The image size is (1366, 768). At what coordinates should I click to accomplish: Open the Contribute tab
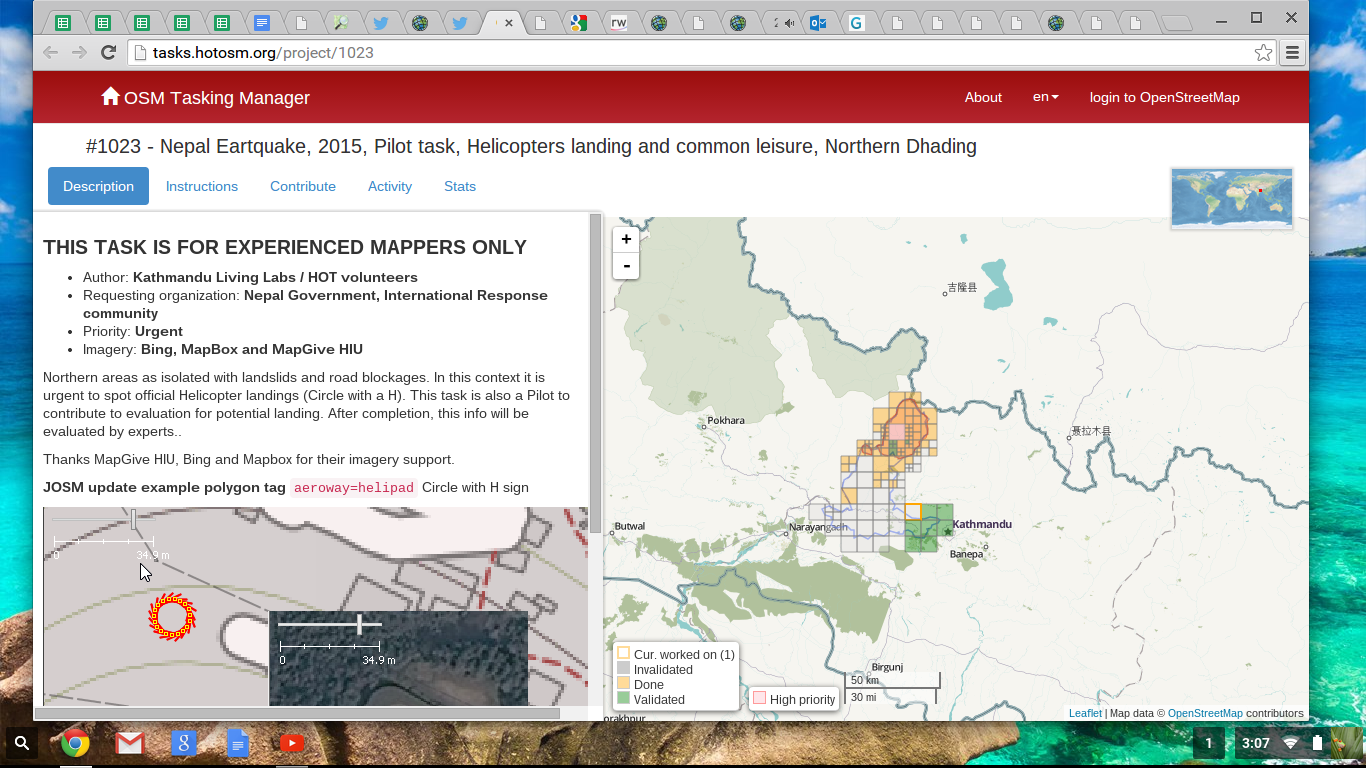pyautogui.click(x=303, y=186)
